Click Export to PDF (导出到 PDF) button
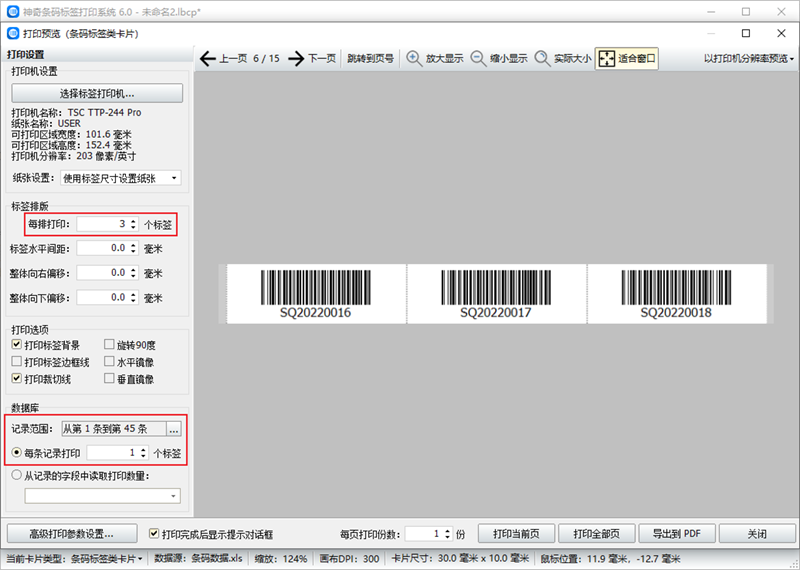This screenshot has height=570, width=800. 677,534
